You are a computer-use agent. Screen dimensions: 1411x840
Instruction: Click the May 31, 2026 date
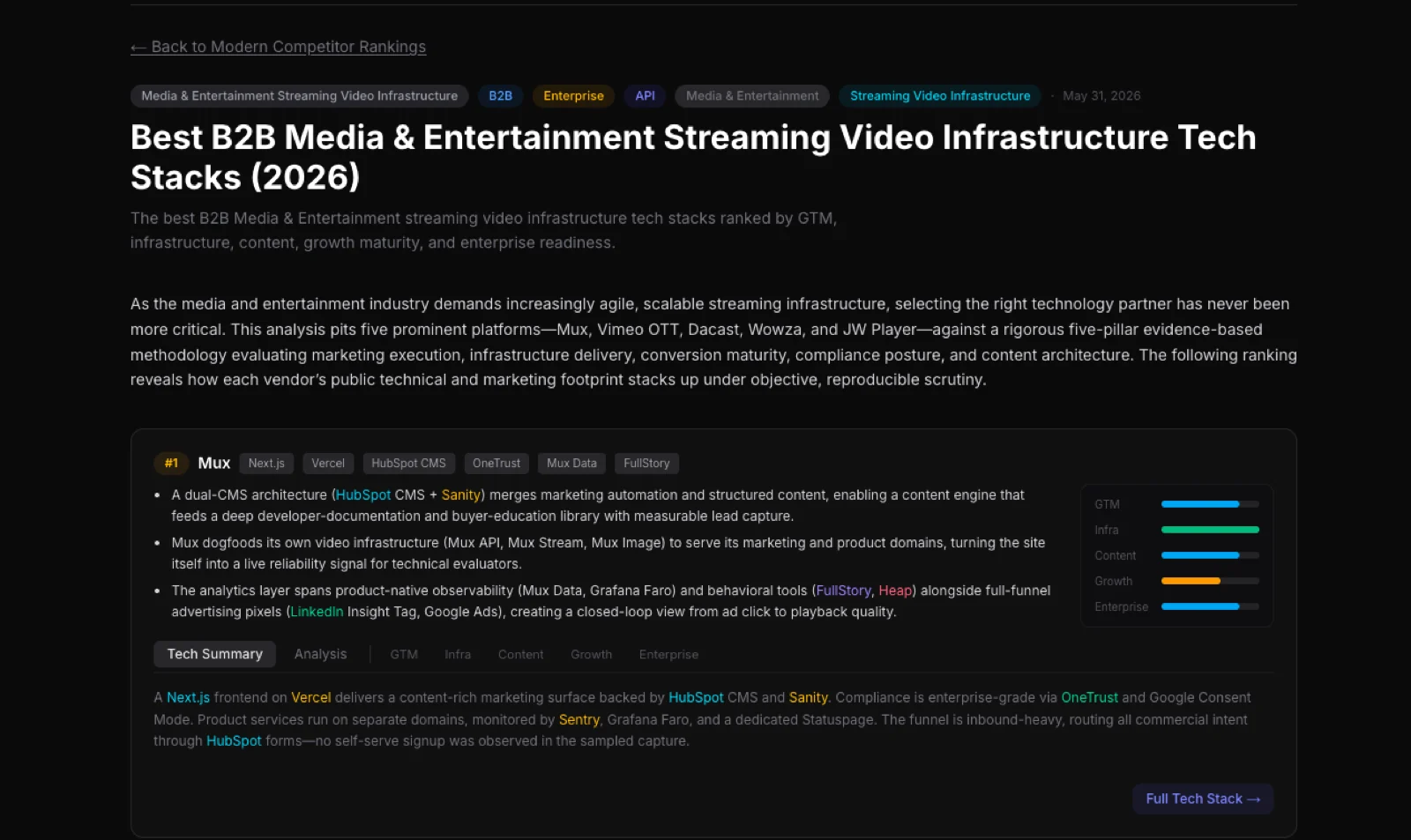tap(1101, 96)
